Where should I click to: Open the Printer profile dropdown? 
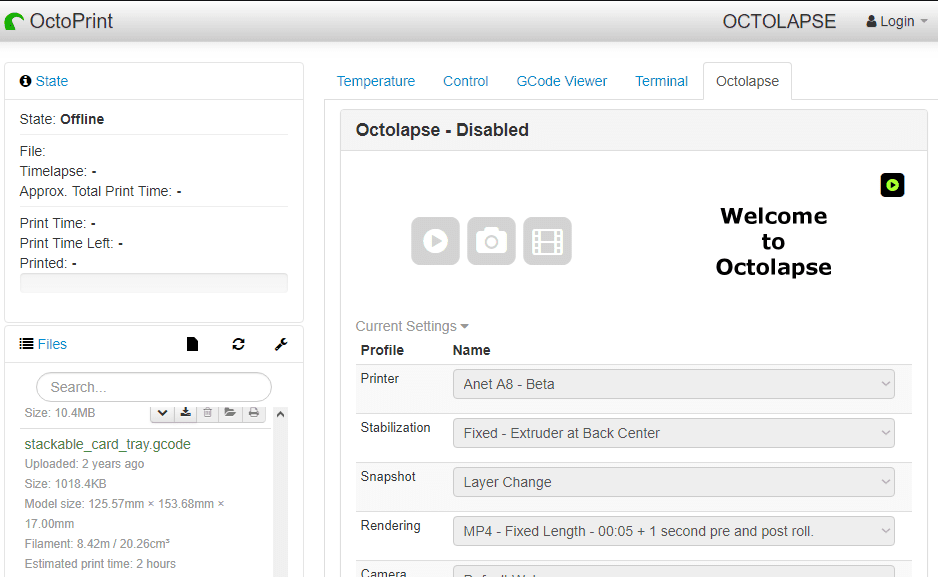pos(674,384)
